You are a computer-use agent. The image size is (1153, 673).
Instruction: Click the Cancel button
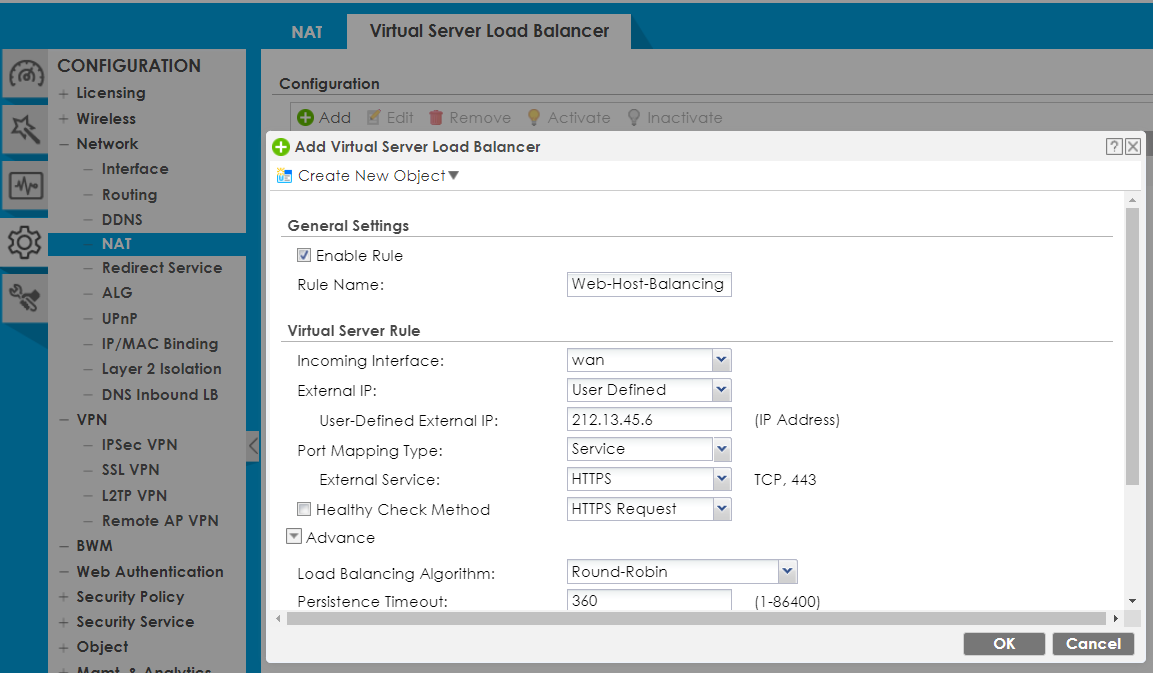[1093, 644]
